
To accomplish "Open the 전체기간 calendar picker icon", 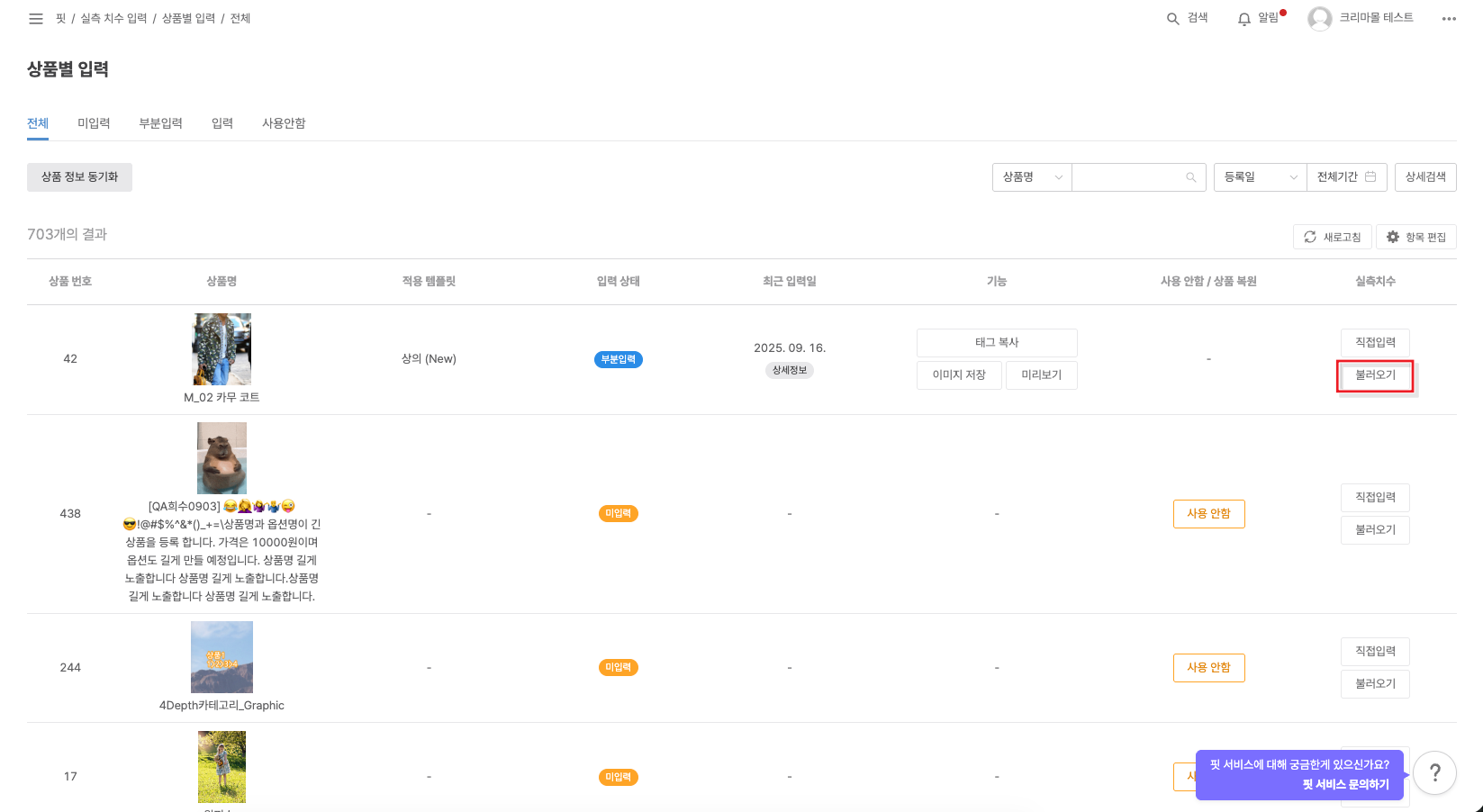I will coord(1370,177).
